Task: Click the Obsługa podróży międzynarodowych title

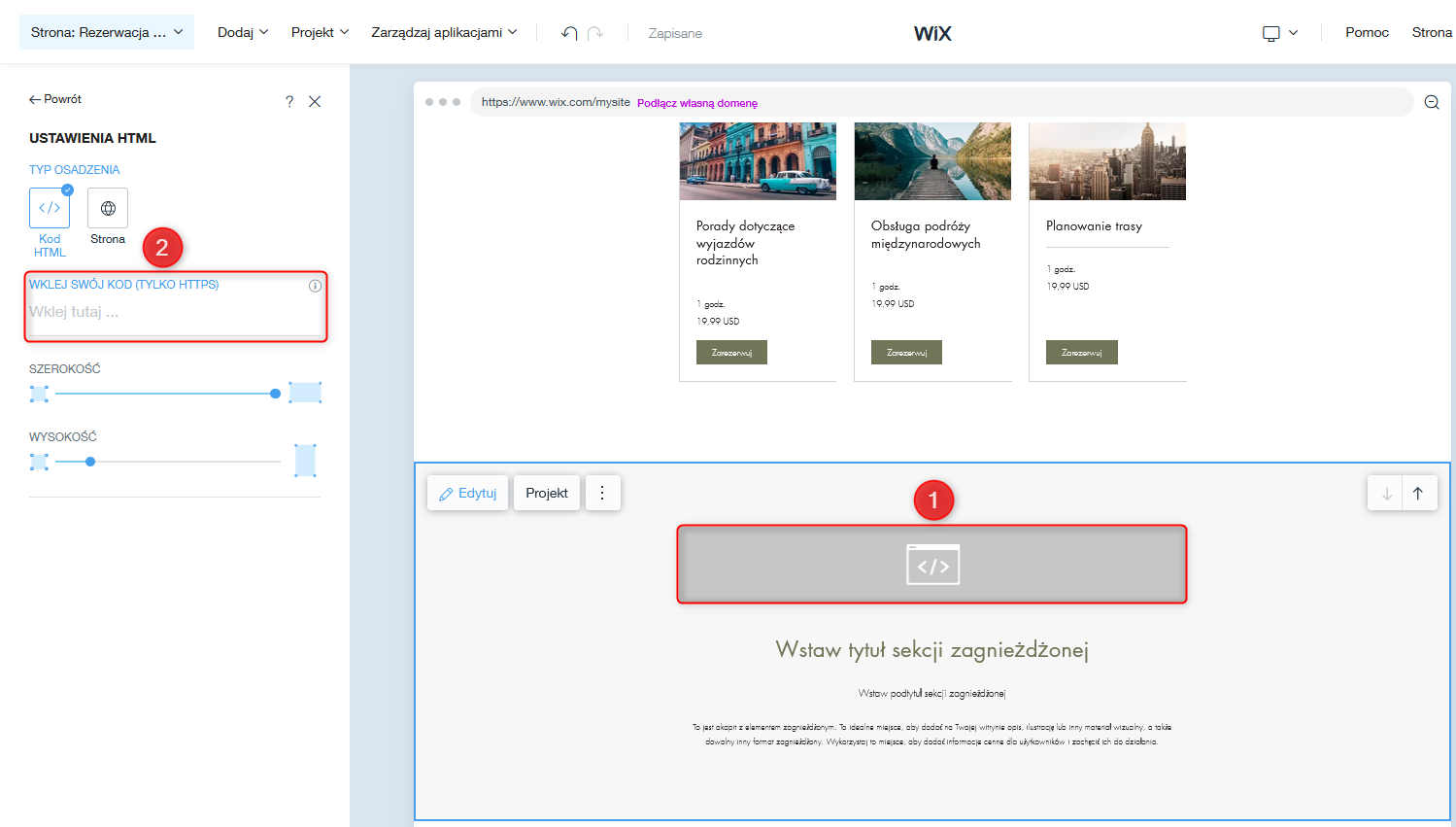Action: [x=926, y=234]
